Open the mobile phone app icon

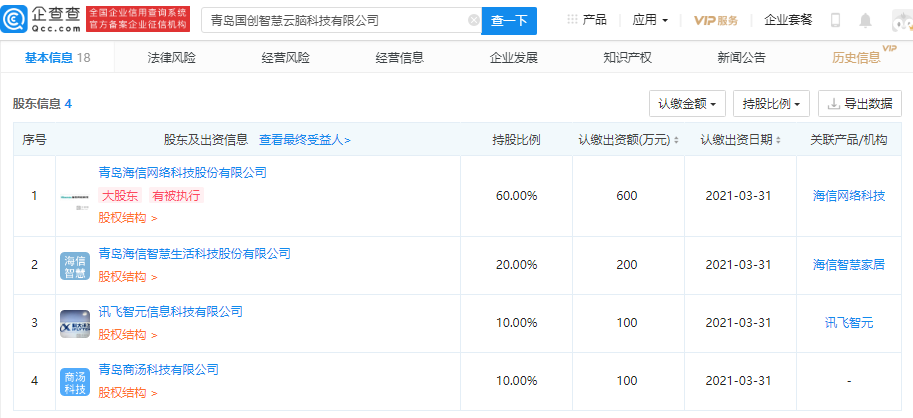(x=836, y=20)
